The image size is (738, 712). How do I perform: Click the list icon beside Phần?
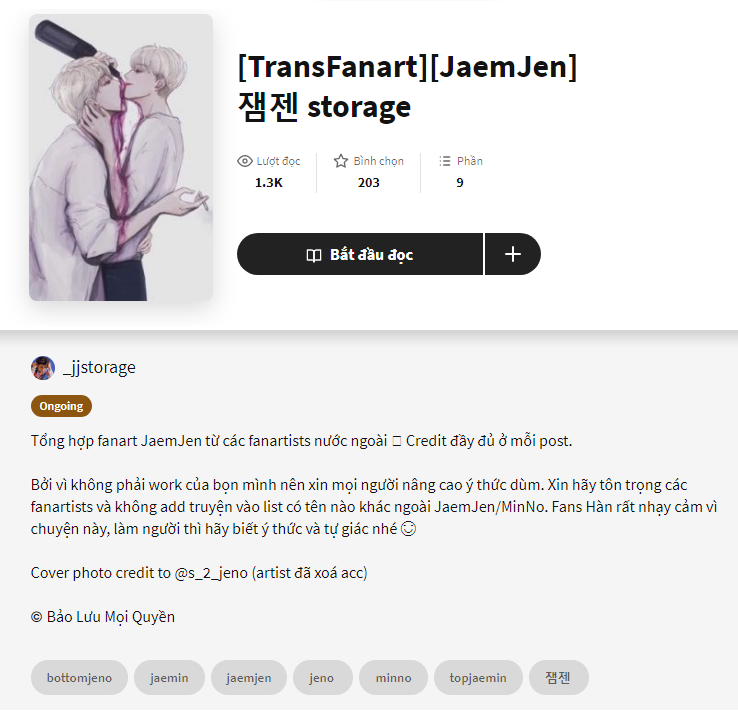coord(445,161)
